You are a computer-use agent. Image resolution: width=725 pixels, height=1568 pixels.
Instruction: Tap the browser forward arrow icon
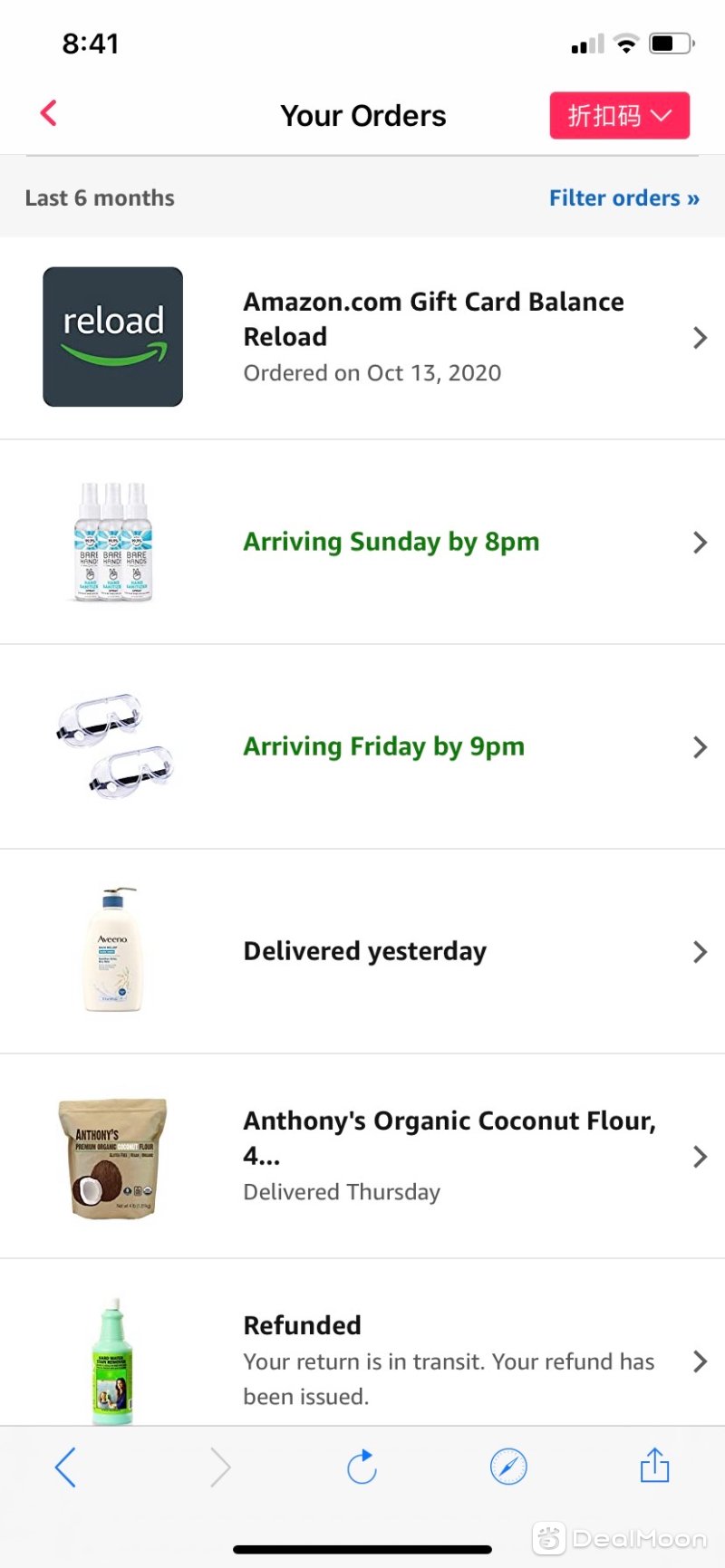220,1467
